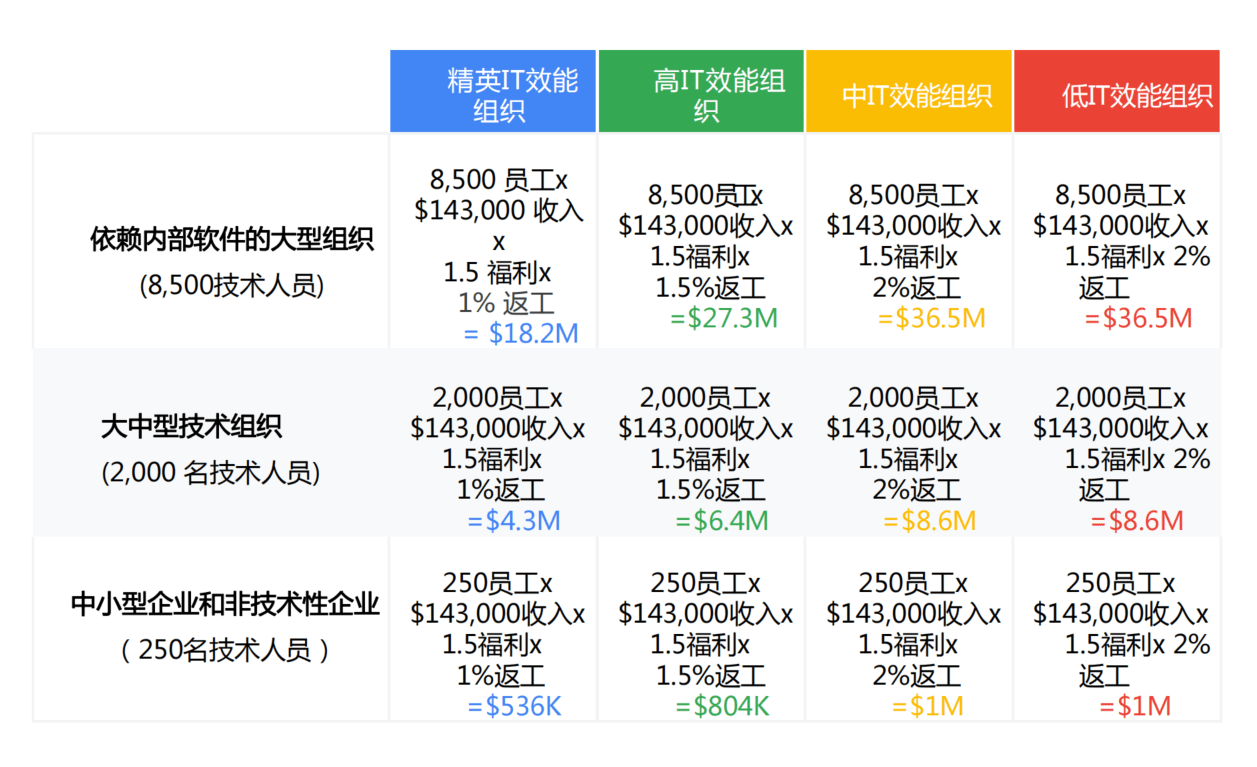This screenshot has width=1257, height=767.
Task: Click 2,000员工x in the 中IT效能组织 column
Action: (x=913, y=397)
